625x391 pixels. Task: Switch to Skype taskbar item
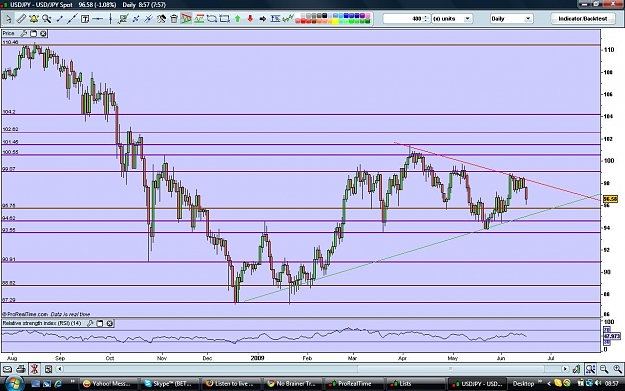coord(169,384)
